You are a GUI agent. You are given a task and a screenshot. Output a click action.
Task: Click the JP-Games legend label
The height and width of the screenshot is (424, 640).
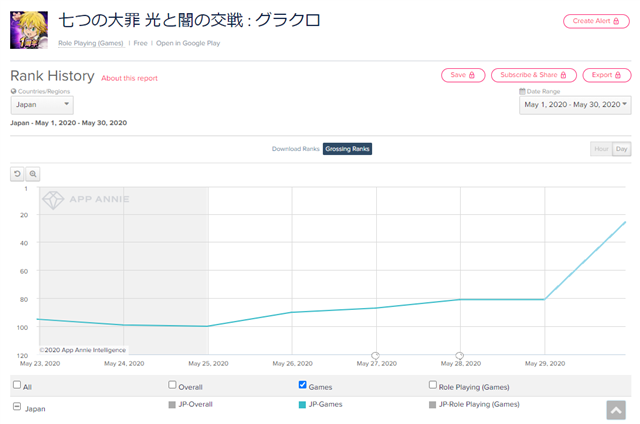click(x=325, y=404)
